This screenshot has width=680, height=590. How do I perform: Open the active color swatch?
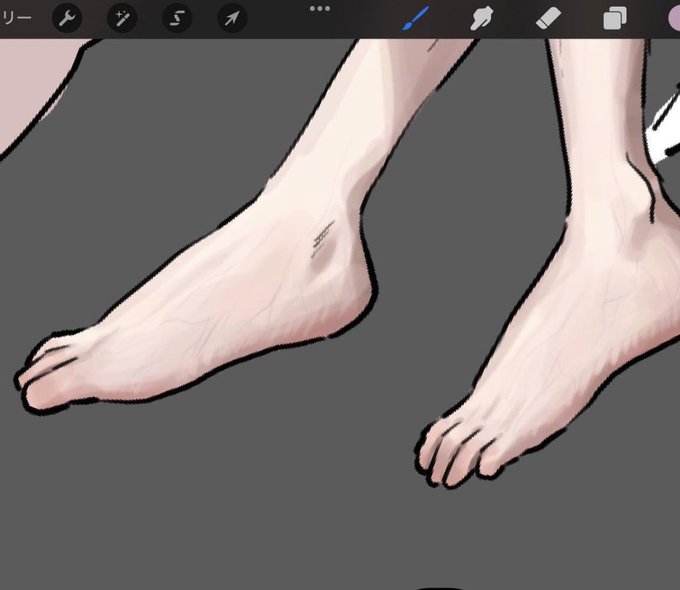673,19
